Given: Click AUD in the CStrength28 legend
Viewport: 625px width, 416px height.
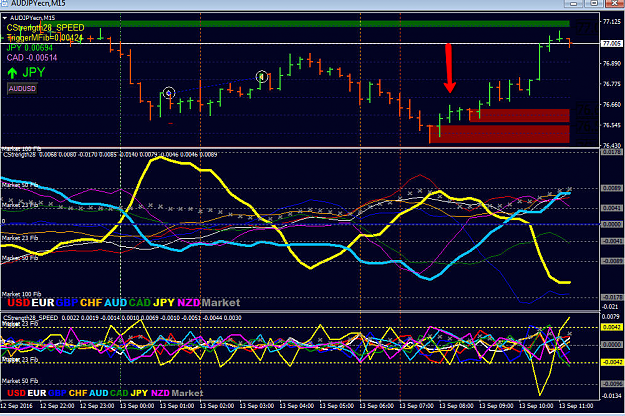Looking at the screenshot, I should 116,303.
